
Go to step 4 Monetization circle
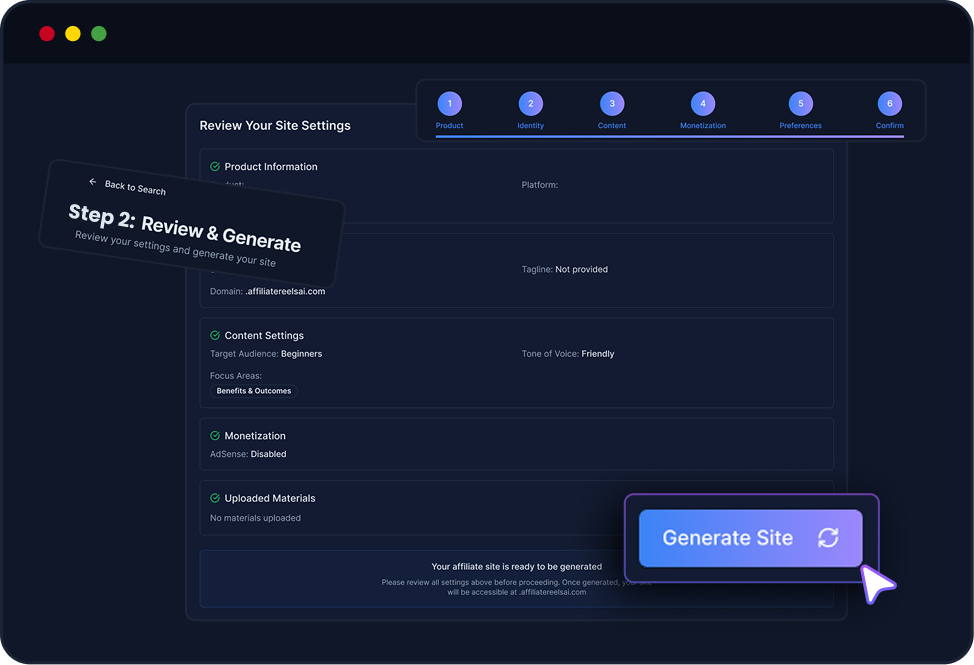702,104
